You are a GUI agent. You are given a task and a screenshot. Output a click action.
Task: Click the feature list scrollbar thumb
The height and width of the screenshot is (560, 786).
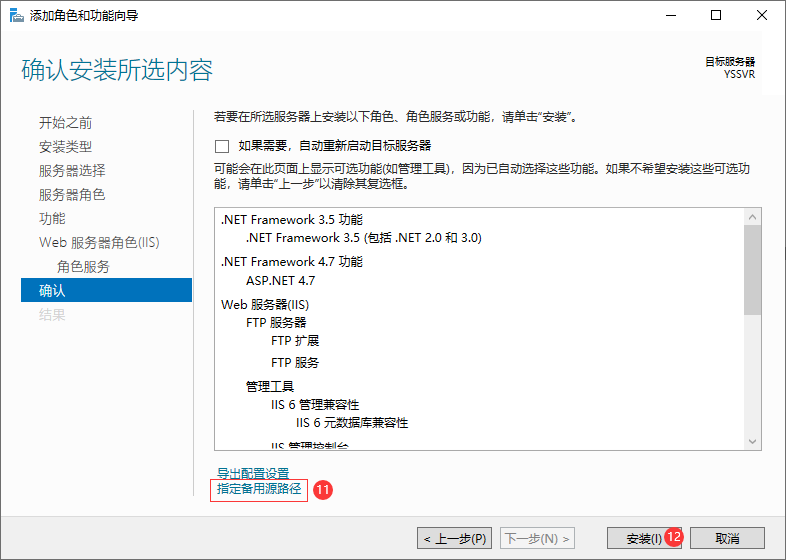752,270
